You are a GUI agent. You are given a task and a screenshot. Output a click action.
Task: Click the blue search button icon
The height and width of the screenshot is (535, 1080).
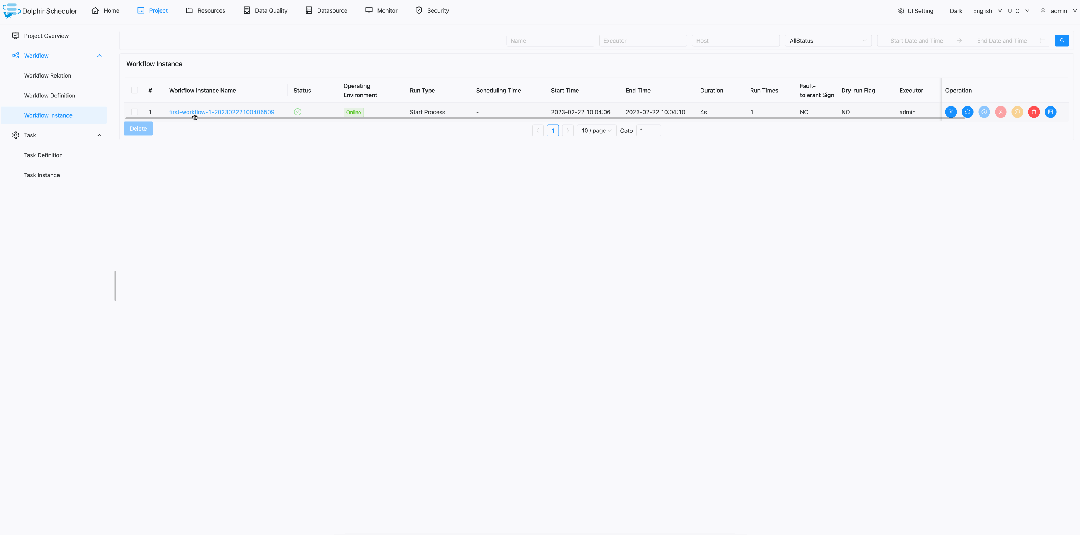click(1061, 41)
